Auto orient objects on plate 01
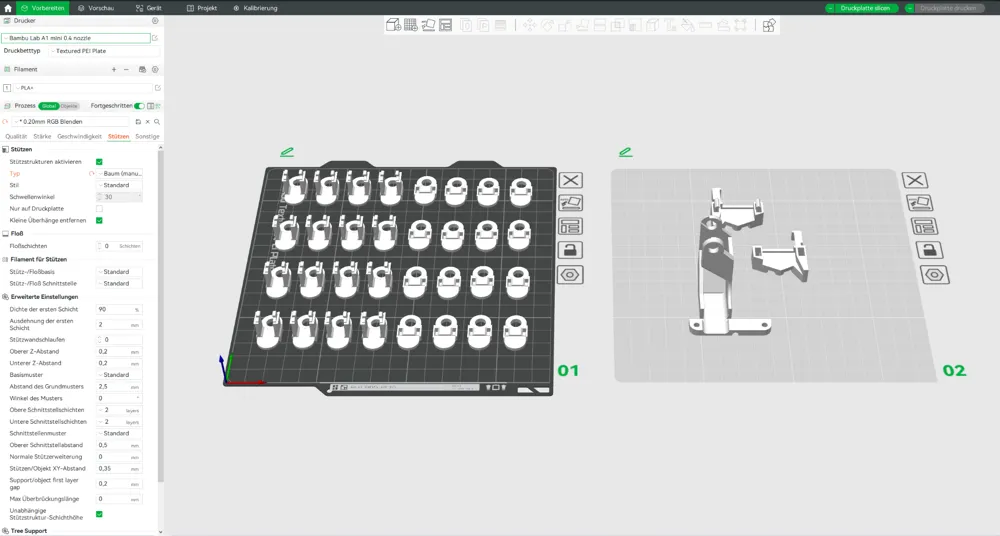 (x=570, y=203)
